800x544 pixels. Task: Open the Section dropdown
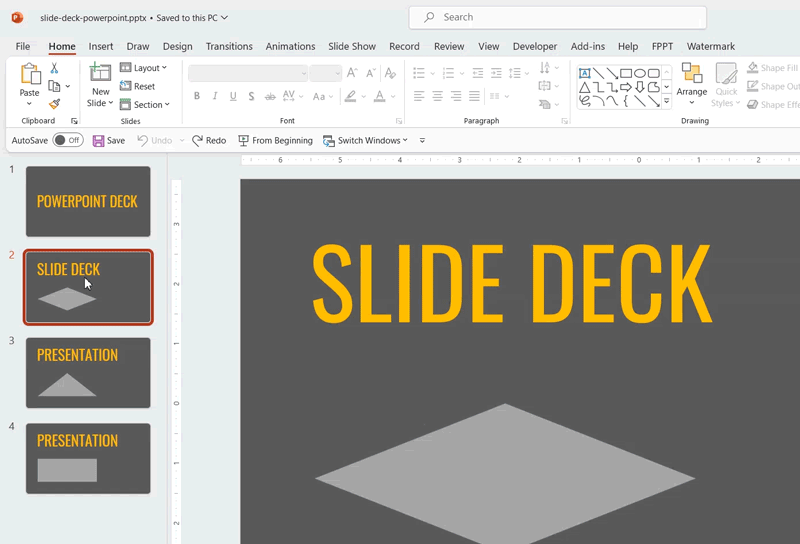[x=144, y=105]
